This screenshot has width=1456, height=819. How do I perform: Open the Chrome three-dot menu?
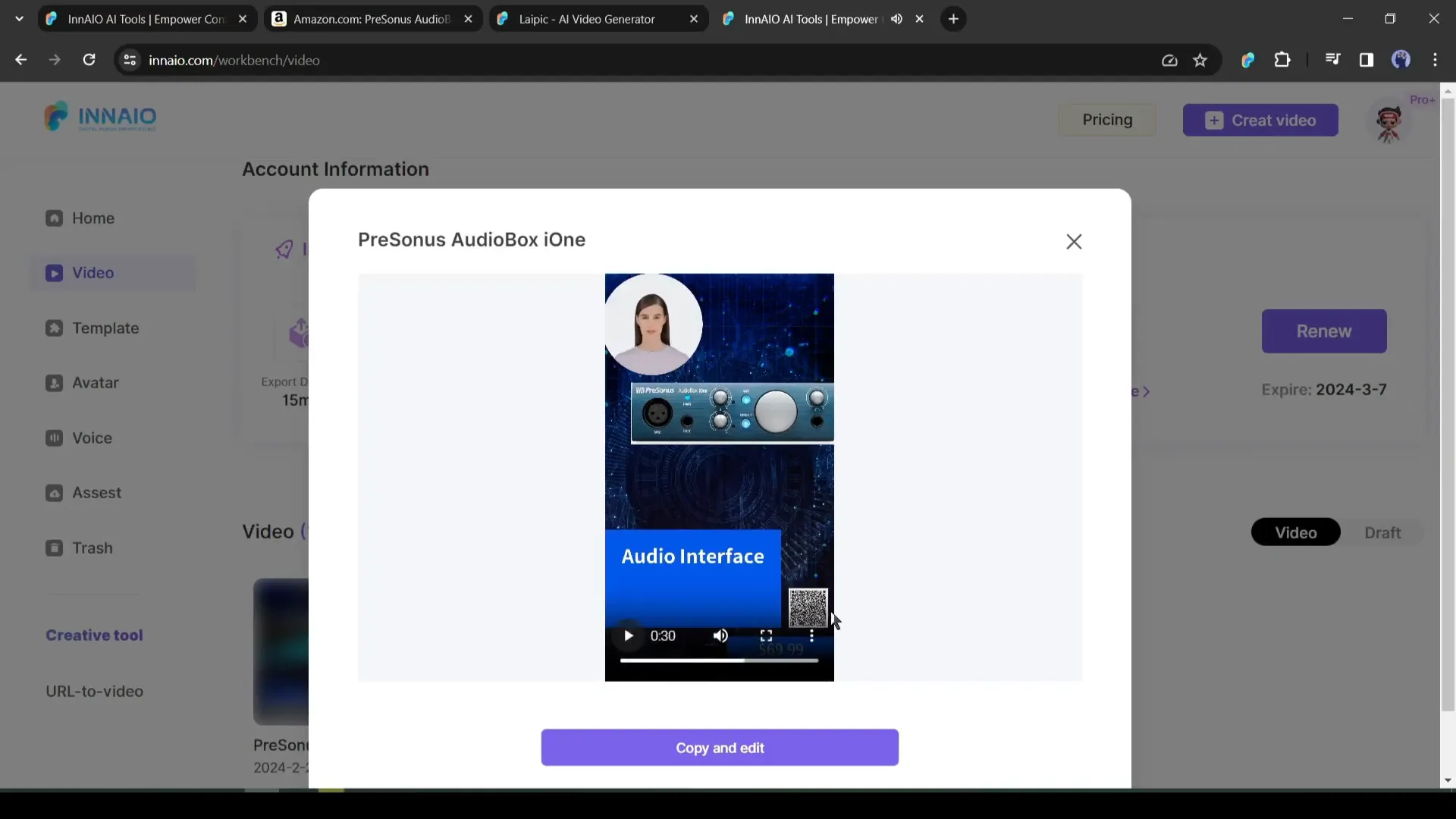click(1436, 60)
